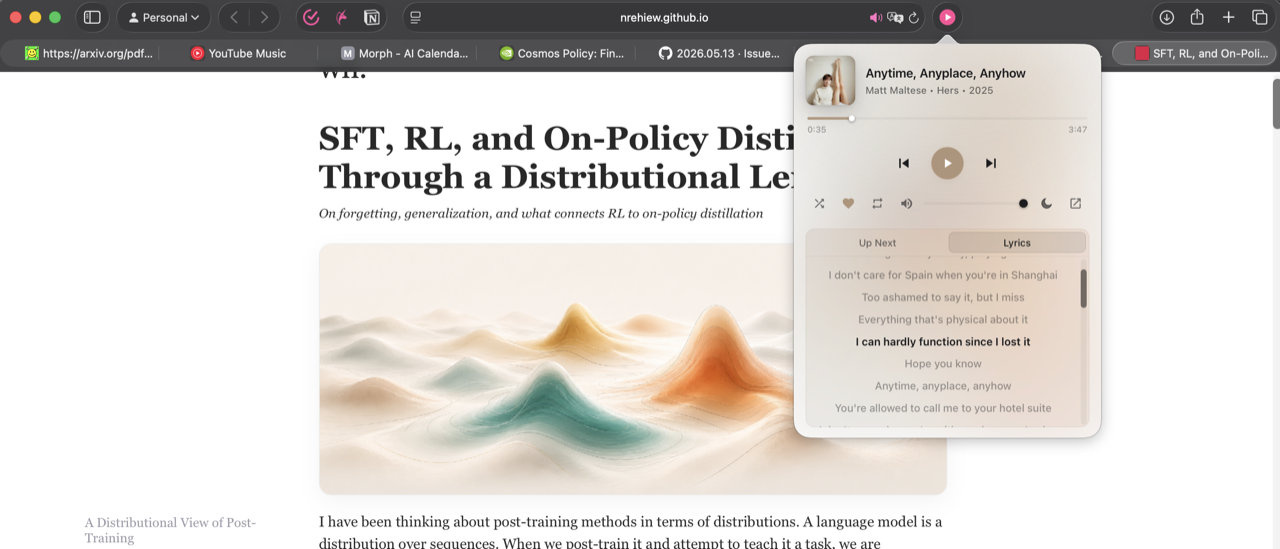Open the Notion web clipper extension
Image resolution: width=1280 pixels, height=549 pixels.
point(371,17)
